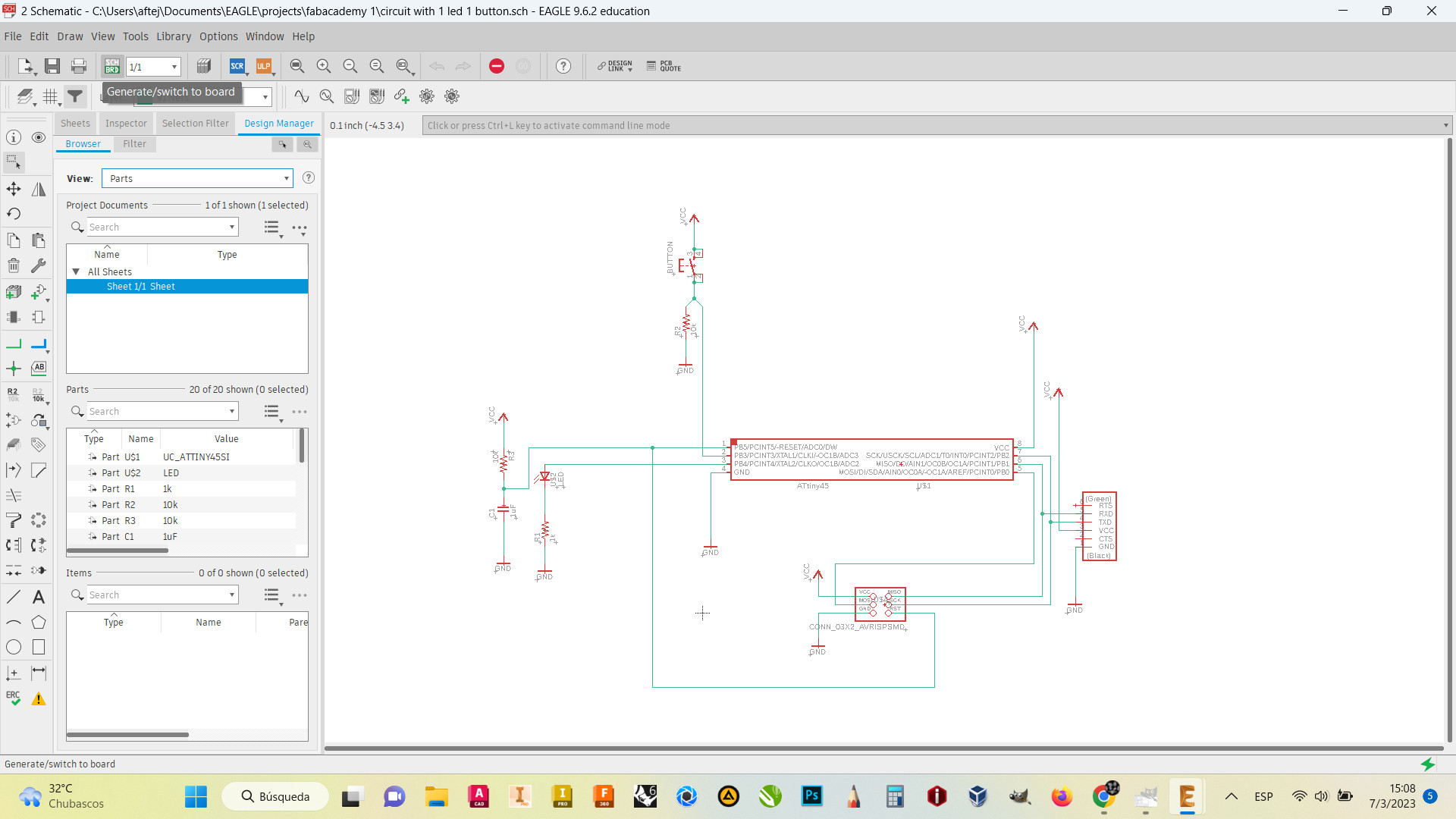This screenshot has width=1456, height=819.
Task: Switch to the Filter sub-tab
Action: tap(134, 144)
